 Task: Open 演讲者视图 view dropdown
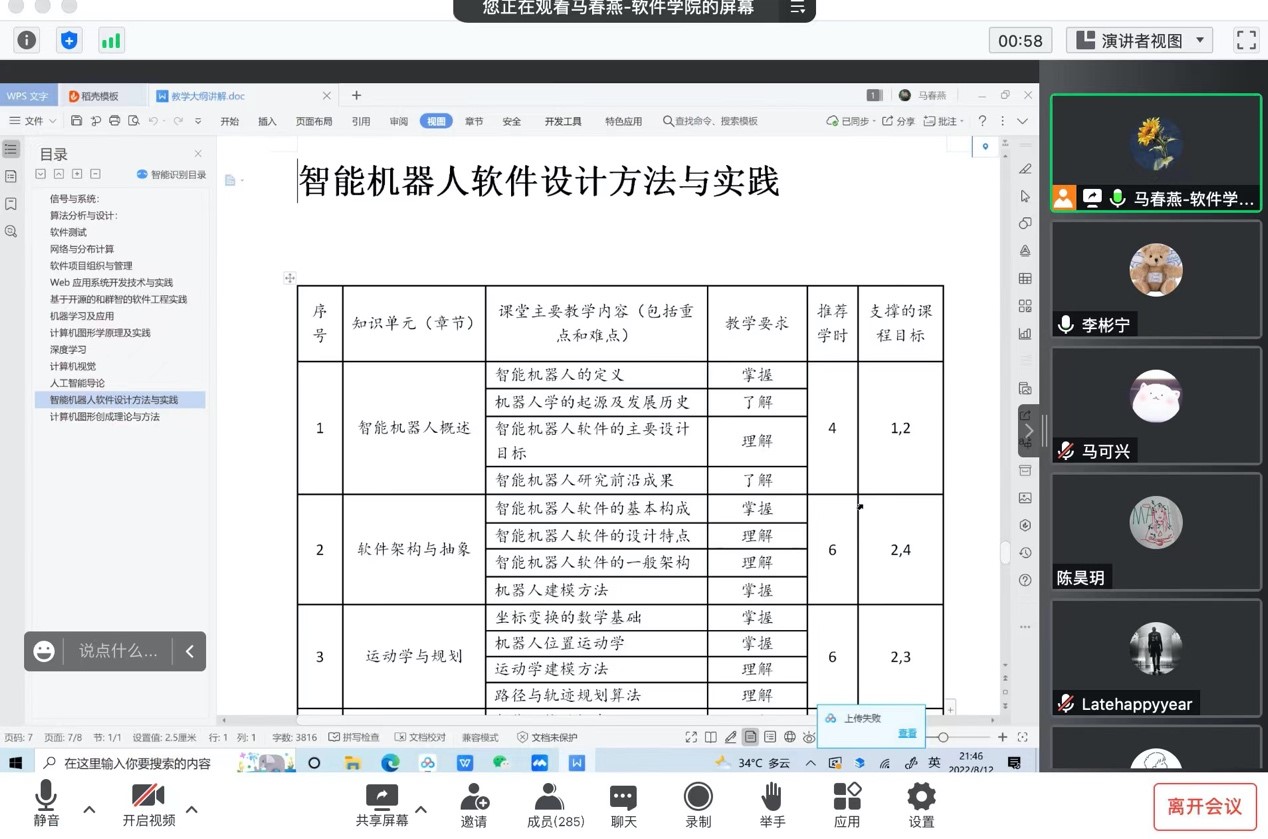[x=1139, y=40]
